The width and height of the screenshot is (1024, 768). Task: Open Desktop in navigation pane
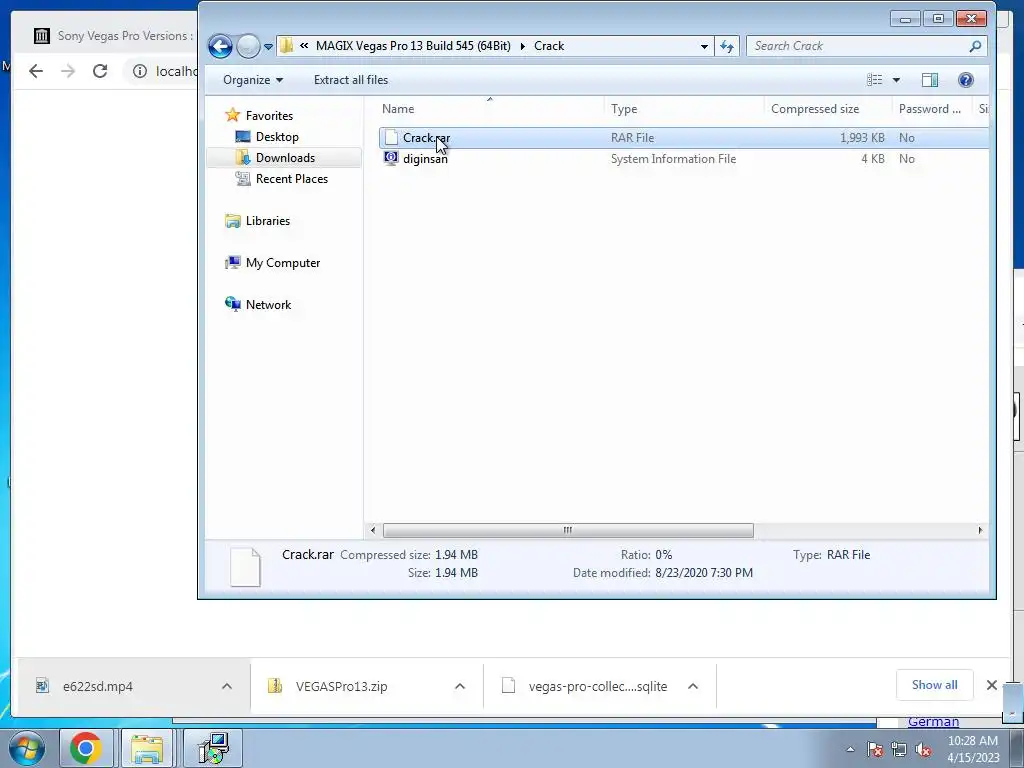click(x=277, y=136)
